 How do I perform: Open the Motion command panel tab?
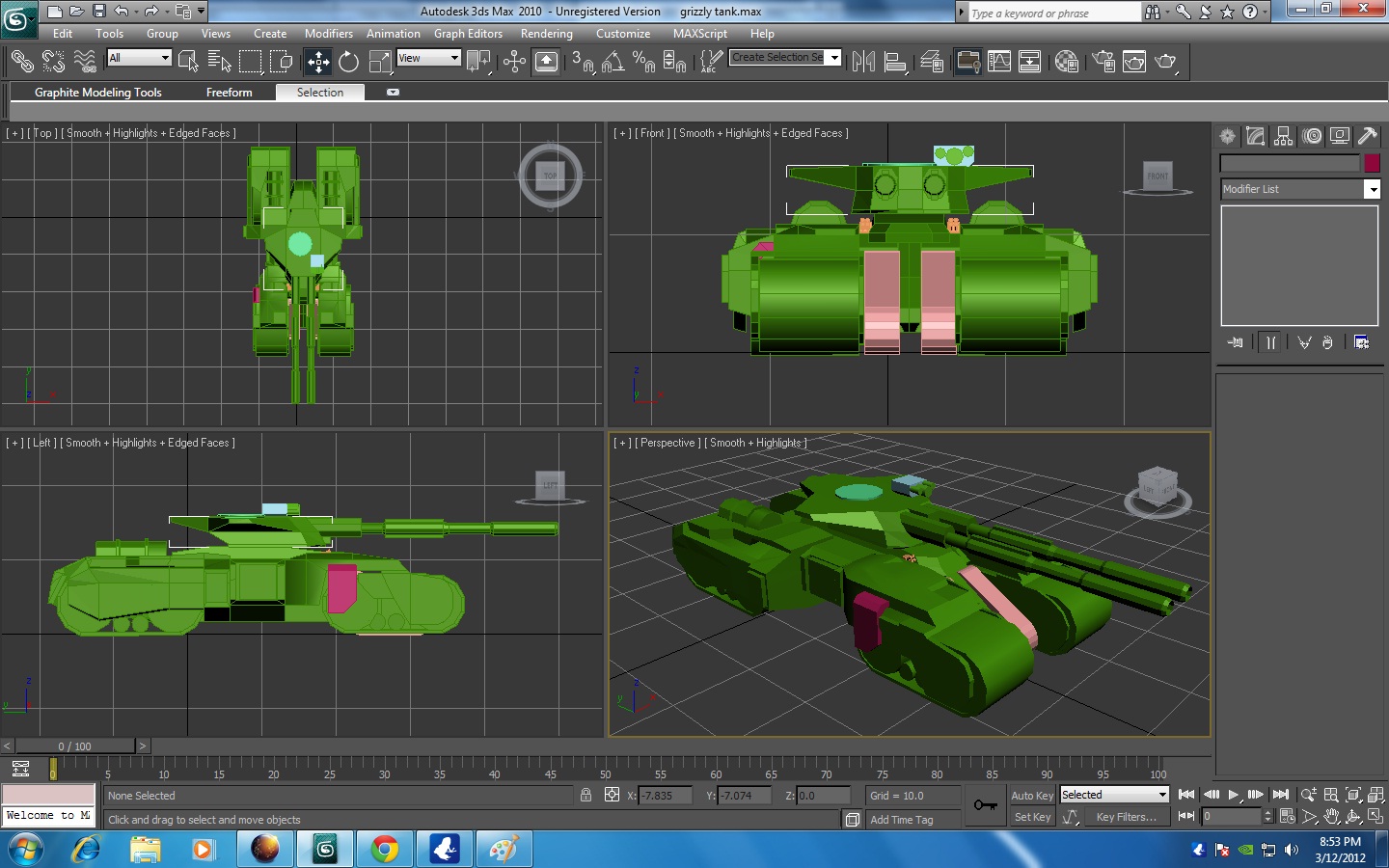tap(1312, 136)
